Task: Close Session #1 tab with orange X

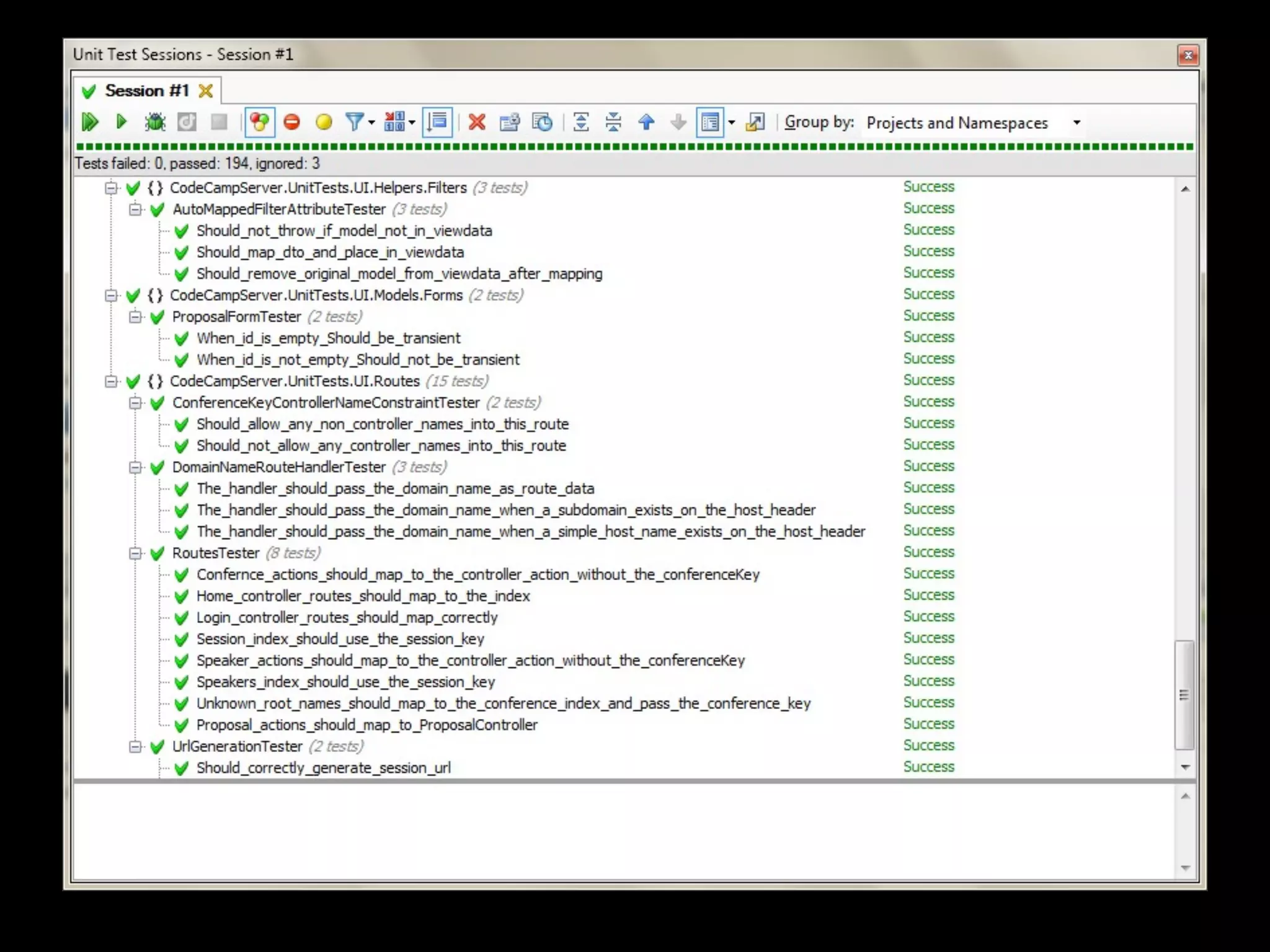Action: (x=205, y=91)
